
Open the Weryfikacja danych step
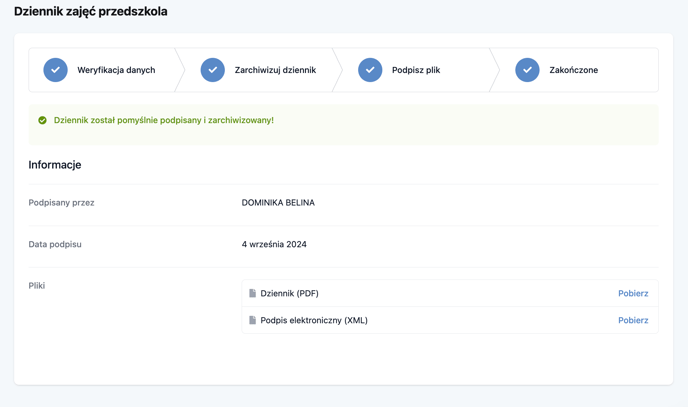(x=116, y=70)
